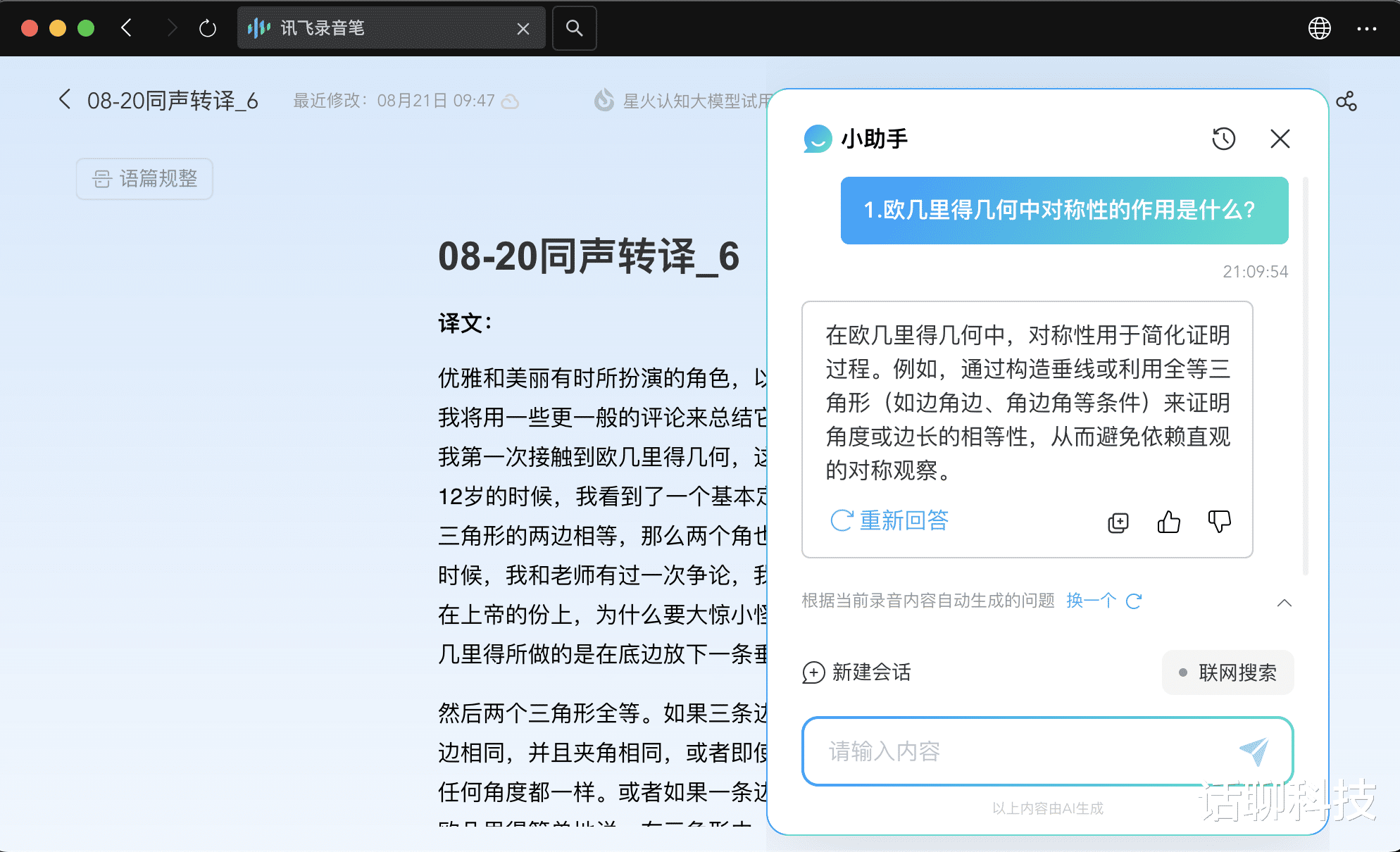Copy the assistant's answer
This screenshot has width=1400, height=852.
1118,522
